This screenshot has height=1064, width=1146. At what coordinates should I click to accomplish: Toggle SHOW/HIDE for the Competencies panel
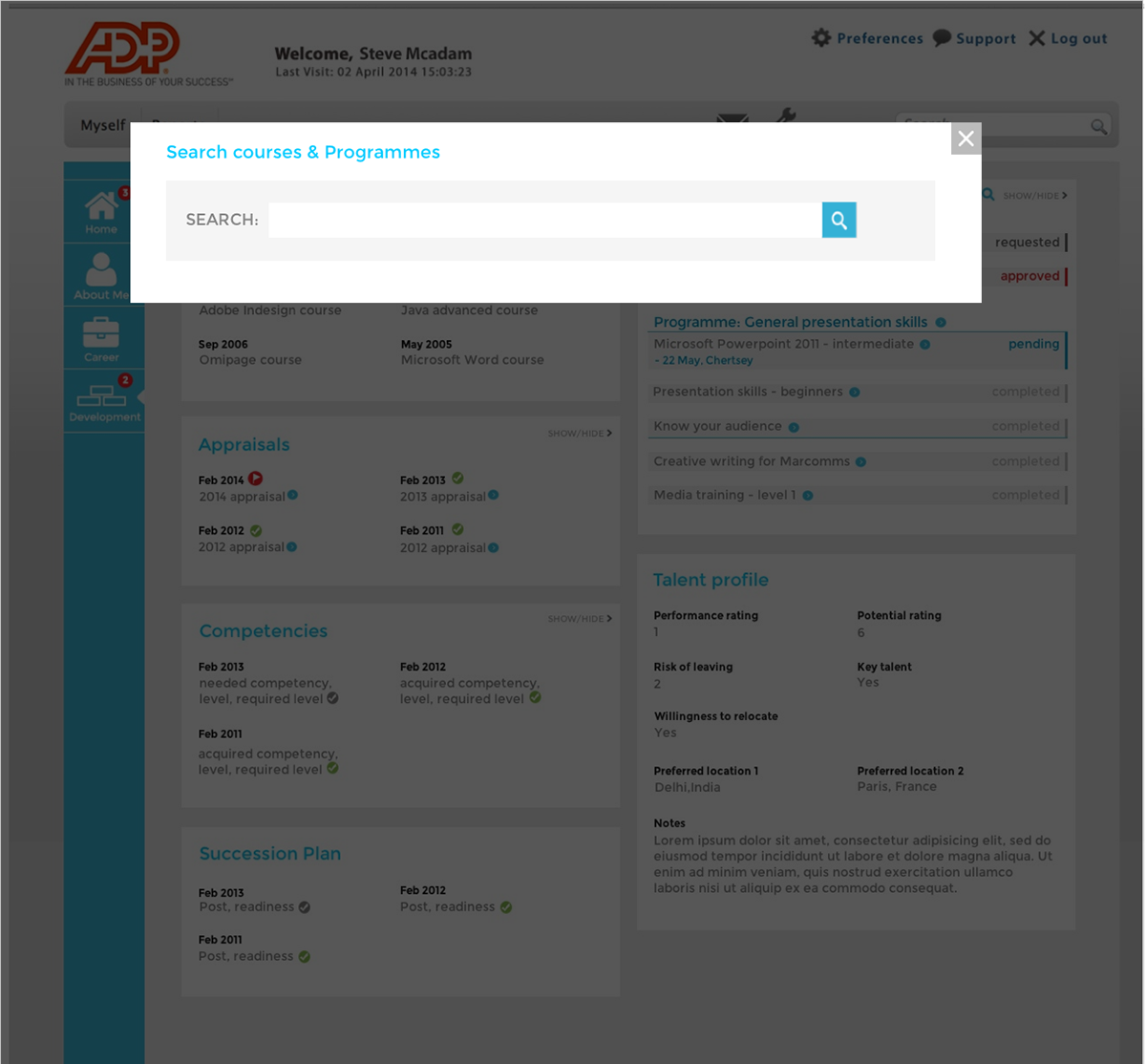point(580,619)
